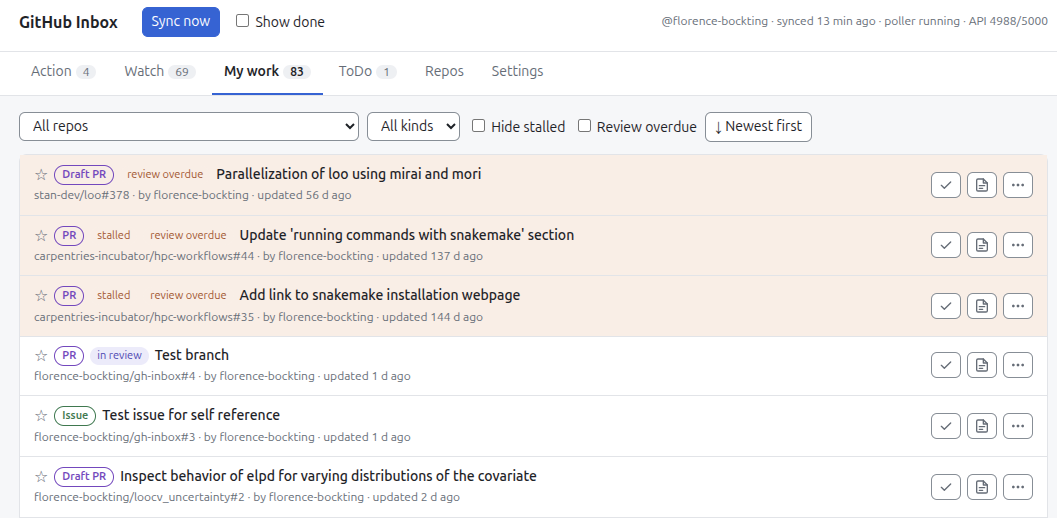Star the 'Test branch' item
Viewport: 1057px width, 519px height.
tap(41, 355)
